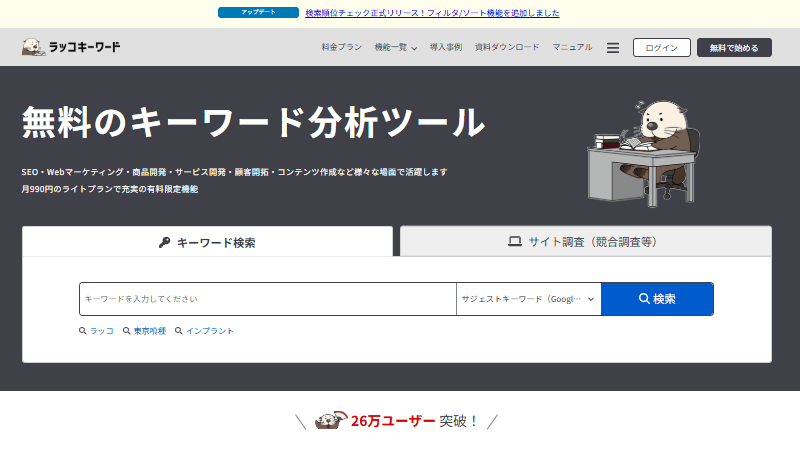Click the key icon on キーワード検索 tab
Image resolution: width=800 pixels, height=450 pixels.
(x=164, y=242)
